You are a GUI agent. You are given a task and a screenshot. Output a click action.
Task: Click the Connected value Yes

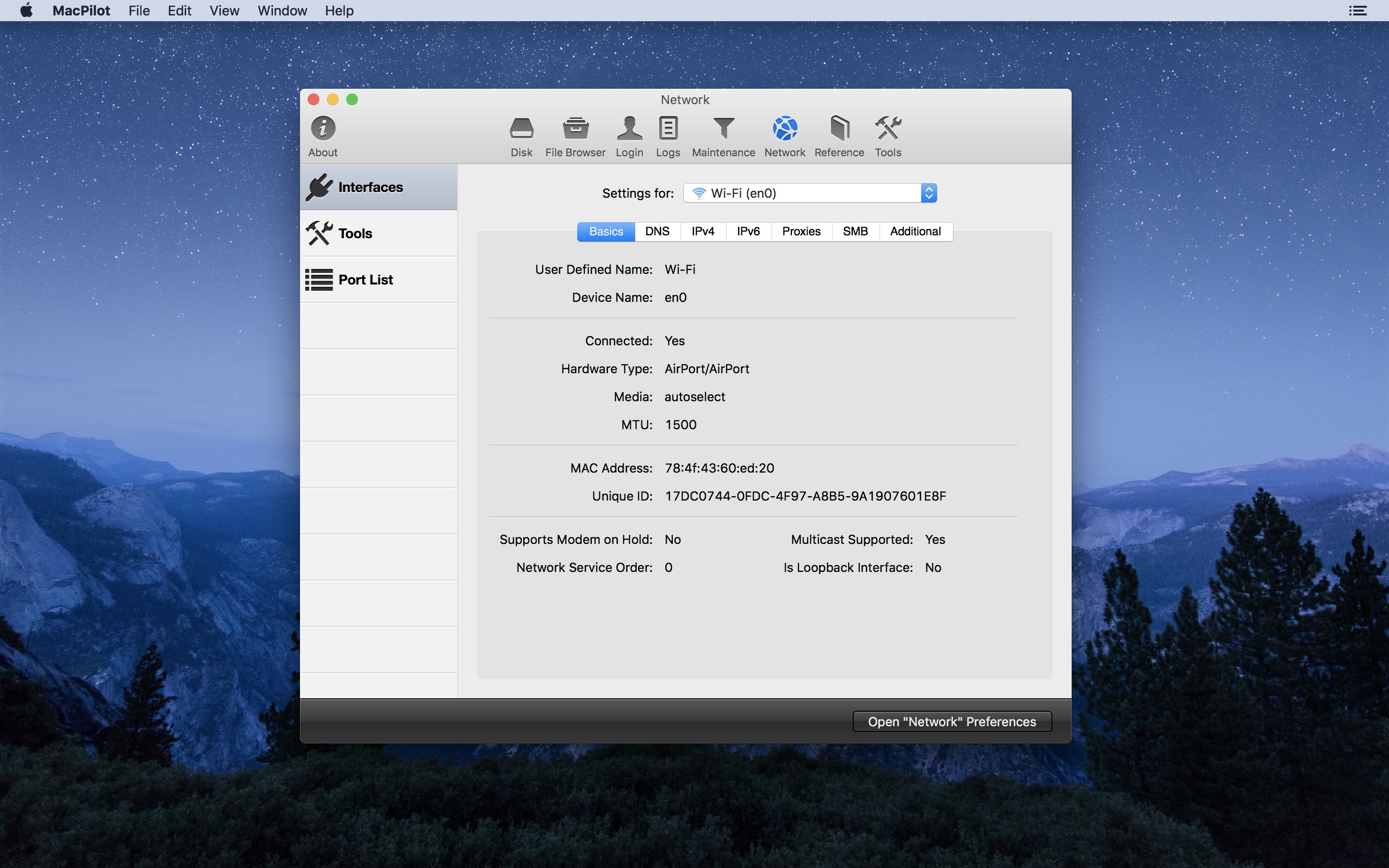[x=674, y=341]
